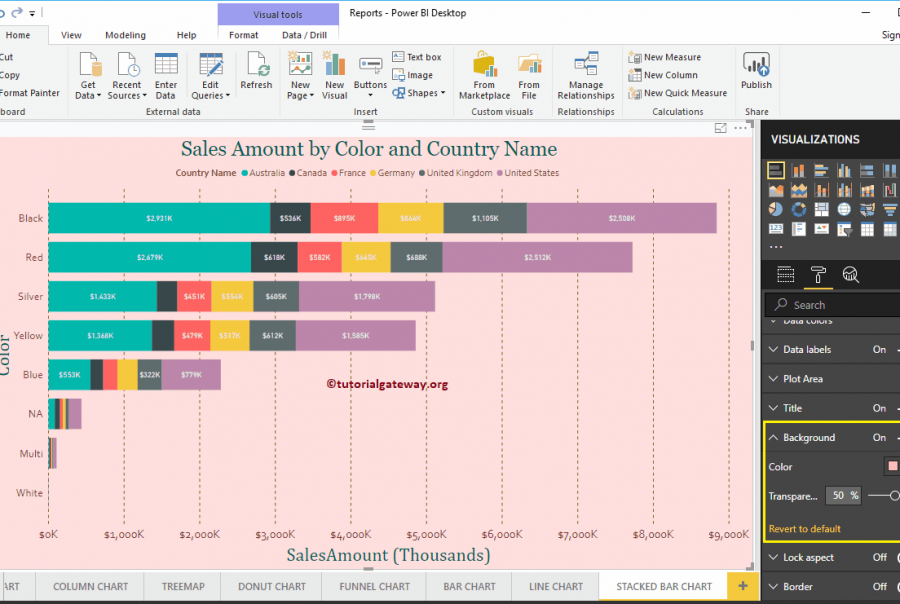Select the Treemap visualization icon
The height and width of the screenshot is (604, 900).
820,209
